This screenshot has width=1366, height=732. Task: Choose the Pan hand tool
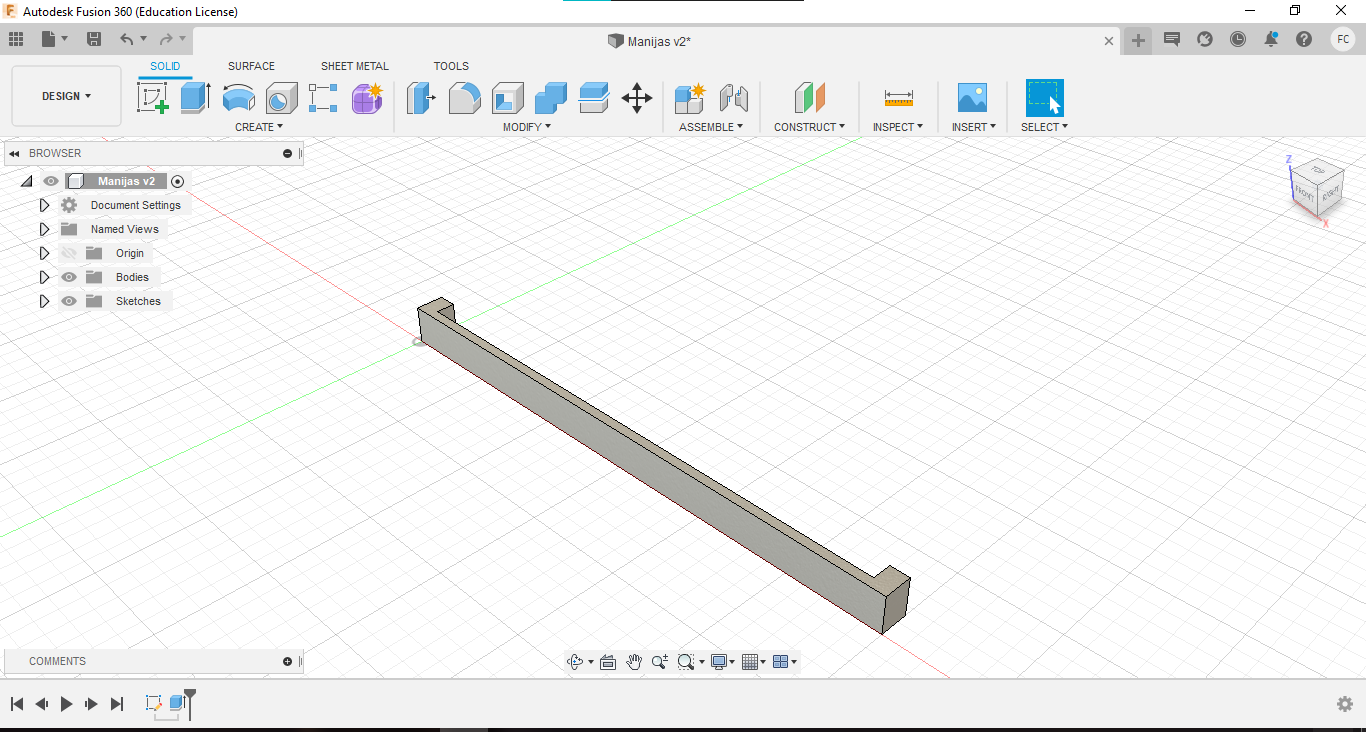click(634, 662)
